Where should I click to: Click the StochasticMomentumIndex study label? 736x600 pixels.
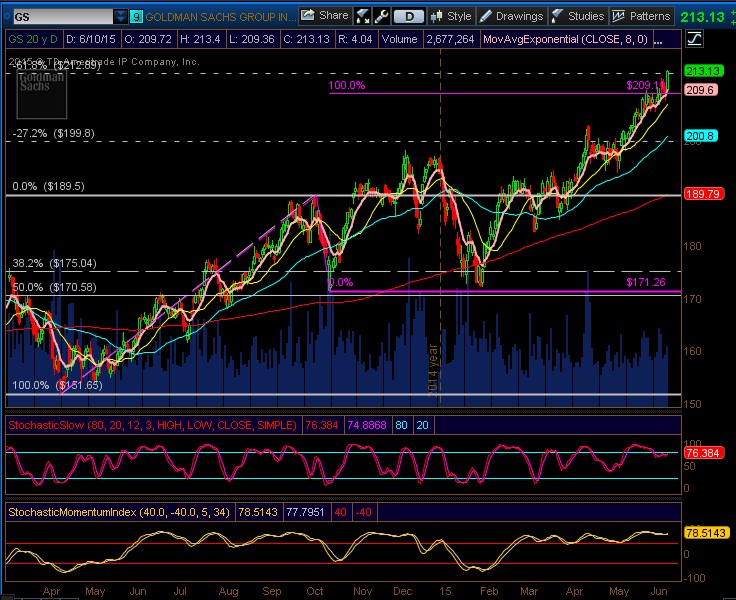tap(119, 512)
